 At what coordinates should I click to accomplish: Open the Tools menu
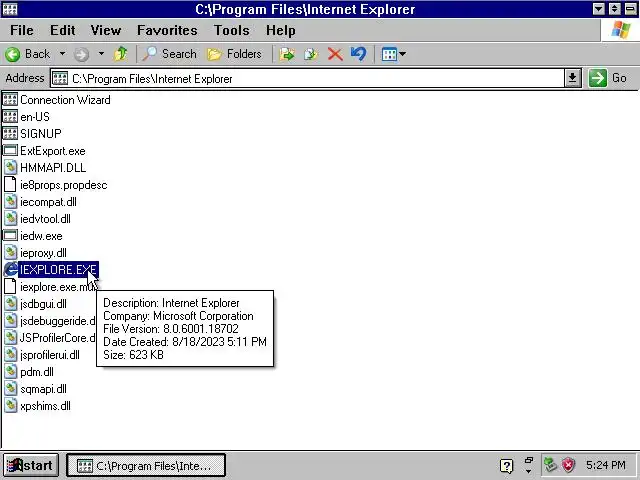pyautogui.click(x=231, y=30)
